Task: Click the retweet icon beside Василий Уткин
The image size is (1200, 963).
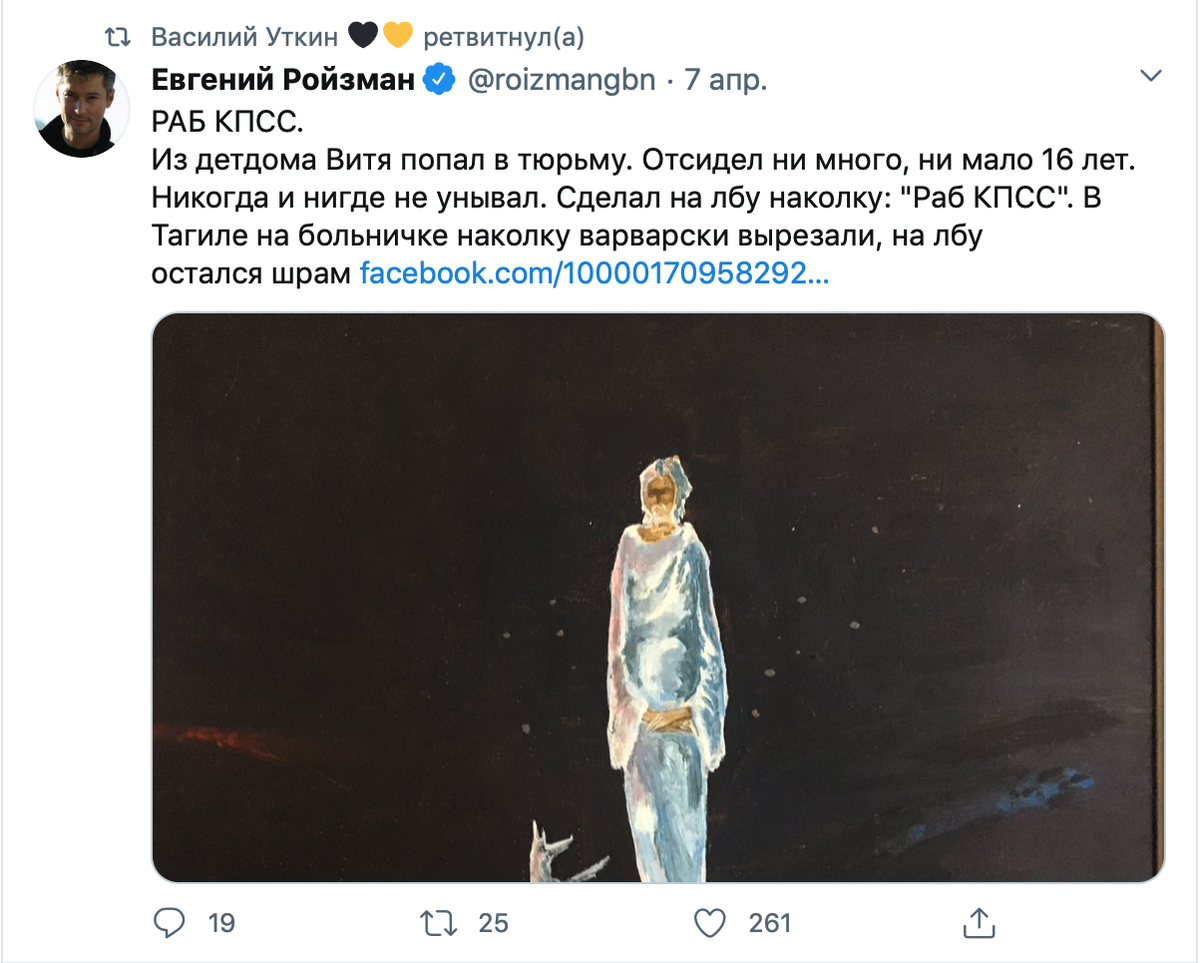Action: pyautogui.click(x=120, y=33)
